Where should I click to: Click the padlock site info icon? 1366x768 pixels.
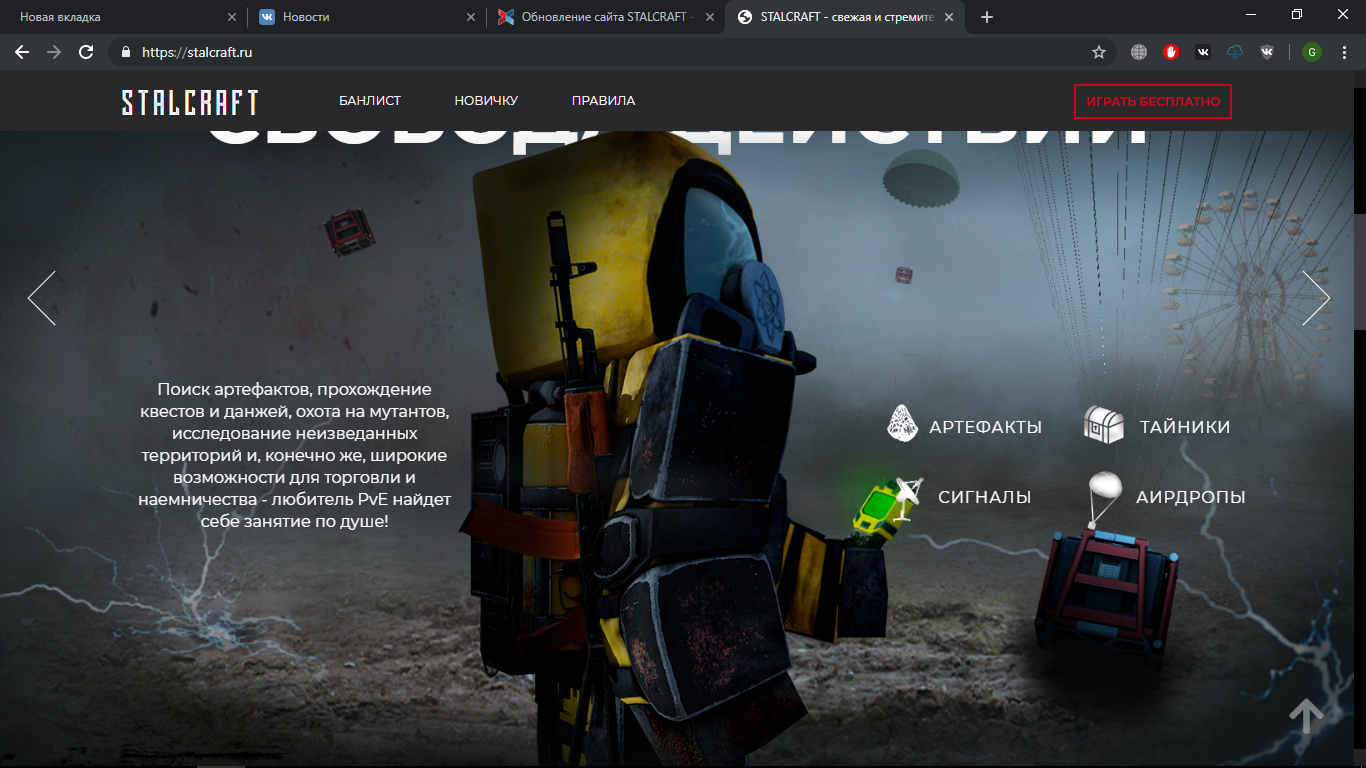[126, 52]
